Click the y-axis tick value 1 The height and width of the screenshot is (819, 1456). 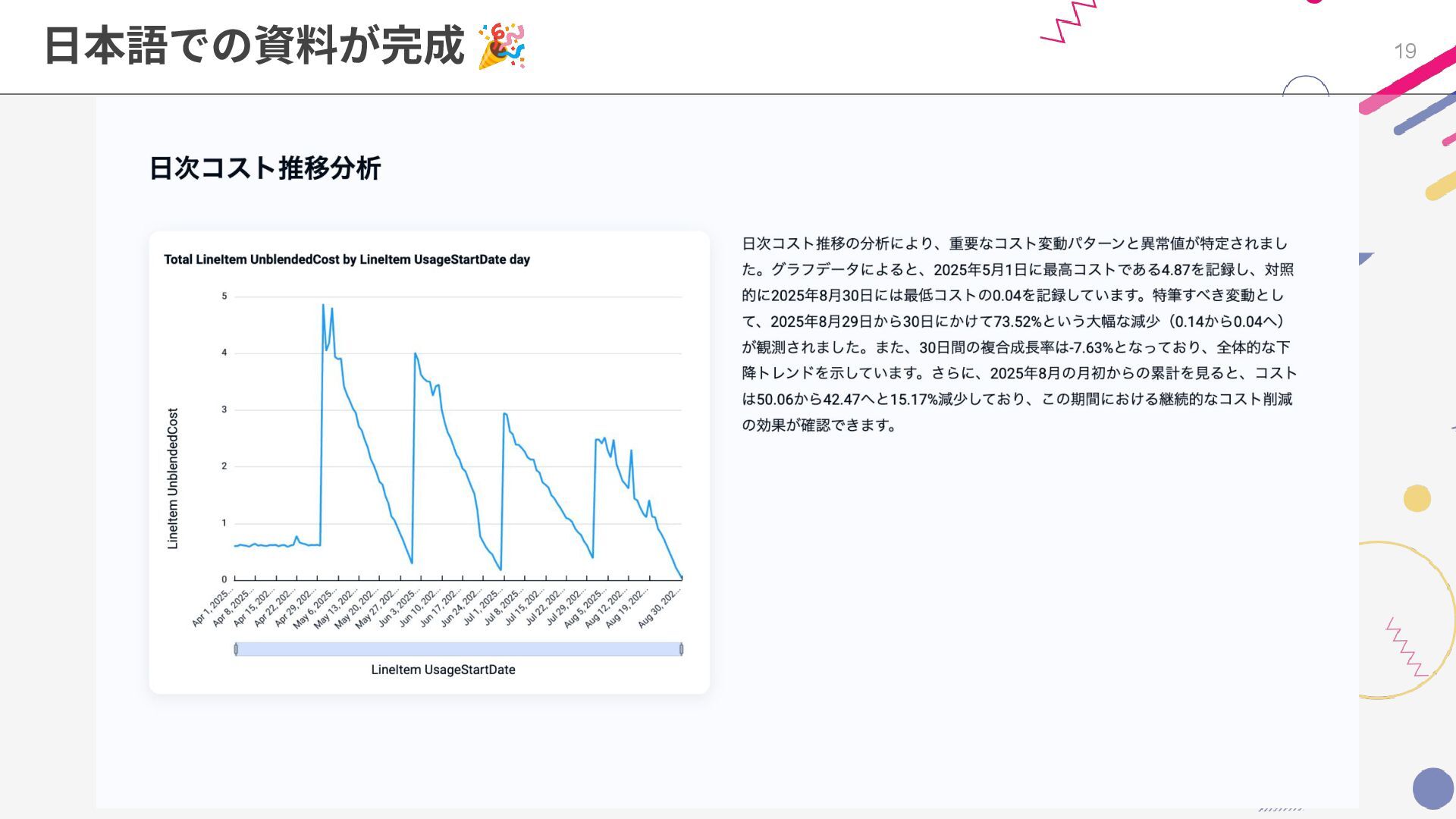point(224,523)
